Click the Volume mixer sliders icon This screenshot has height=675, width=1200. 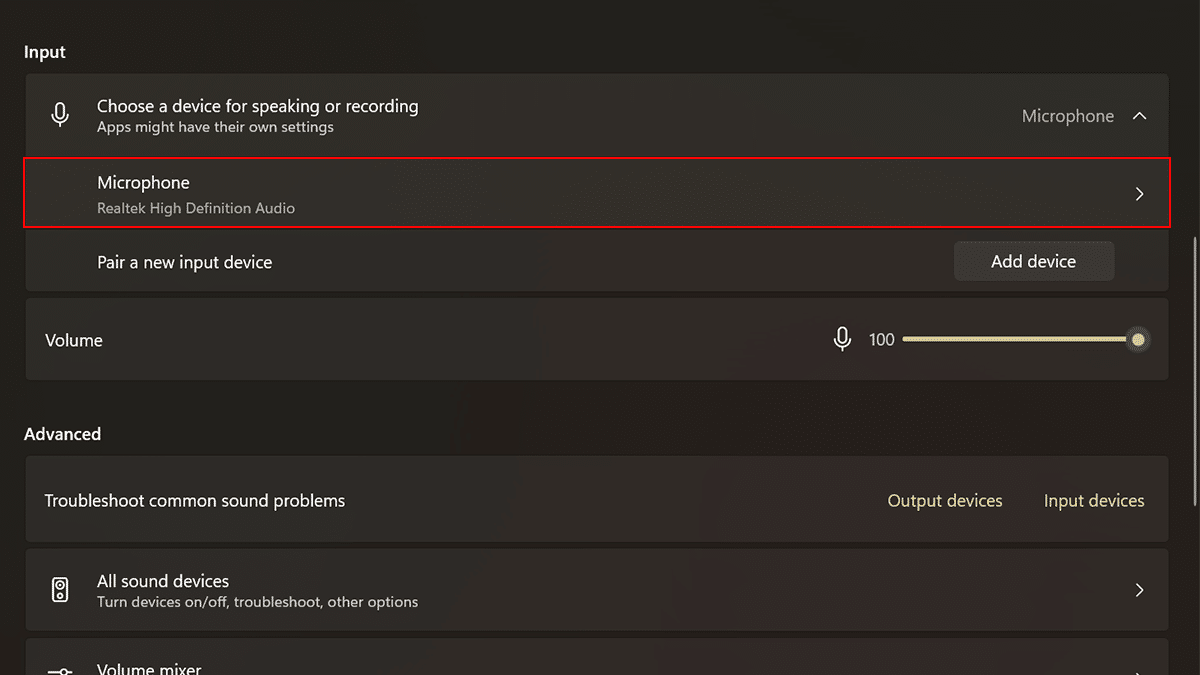point(60,670)
